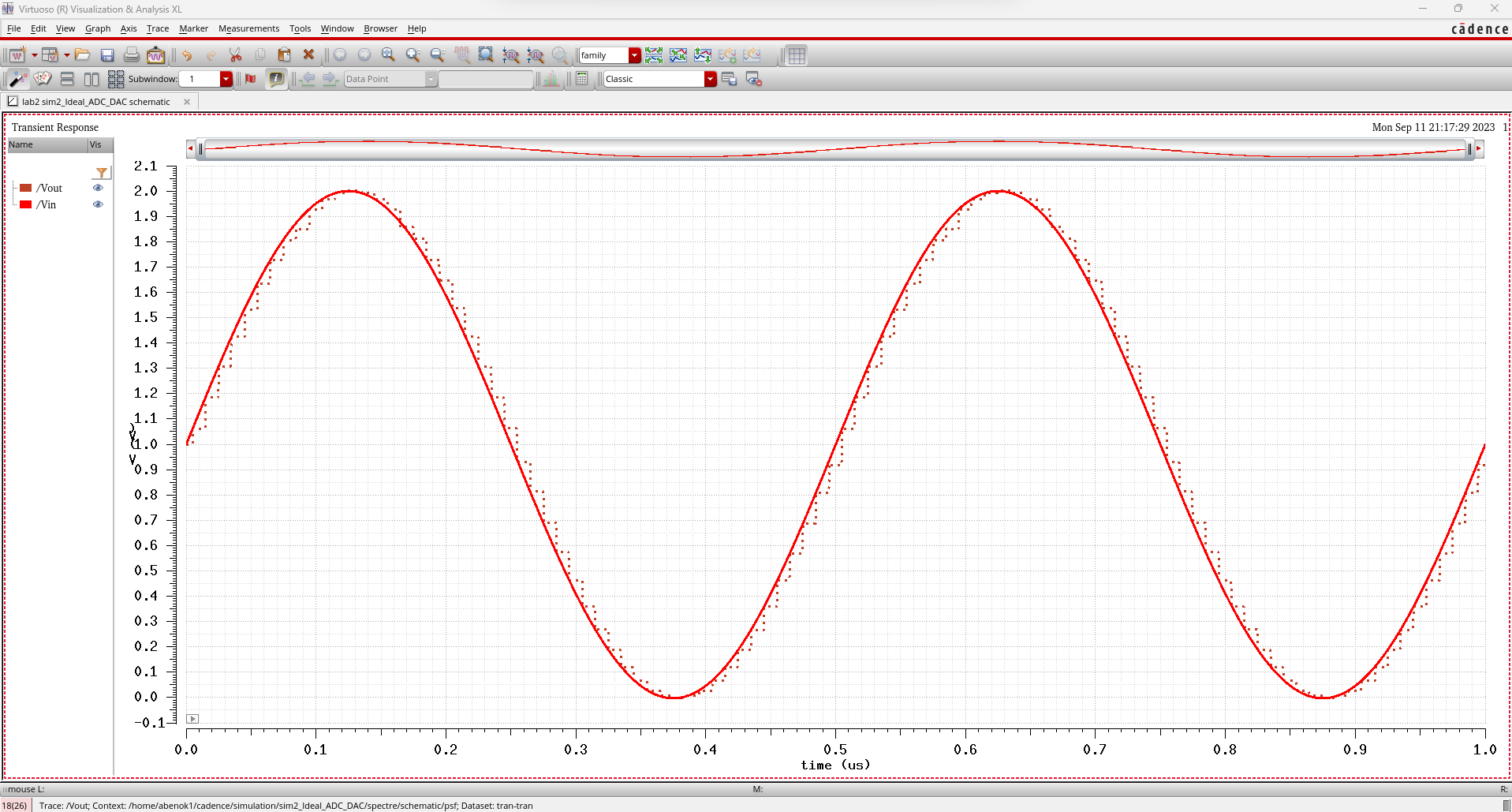Open the Tools menu
1512x812 pixels.
[x=300, y=28]
